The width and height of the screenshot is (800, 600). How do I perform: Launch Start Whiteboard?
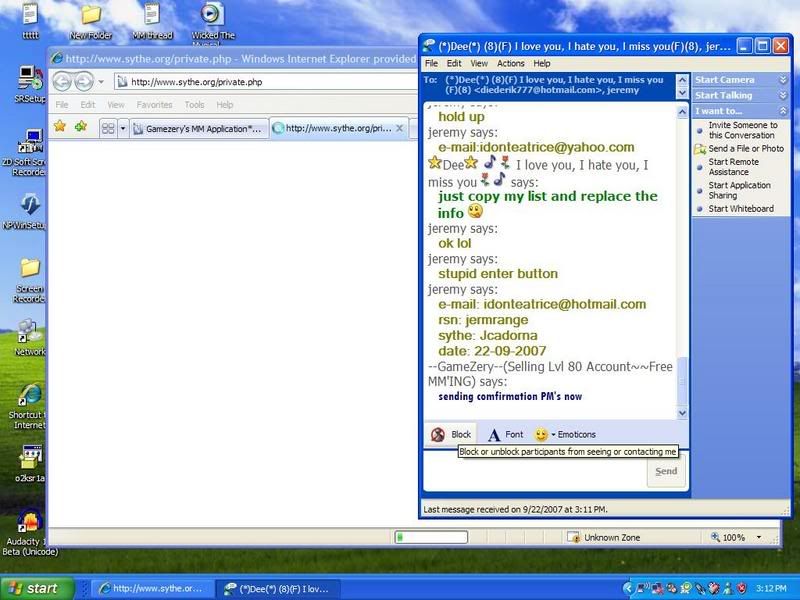741,209
